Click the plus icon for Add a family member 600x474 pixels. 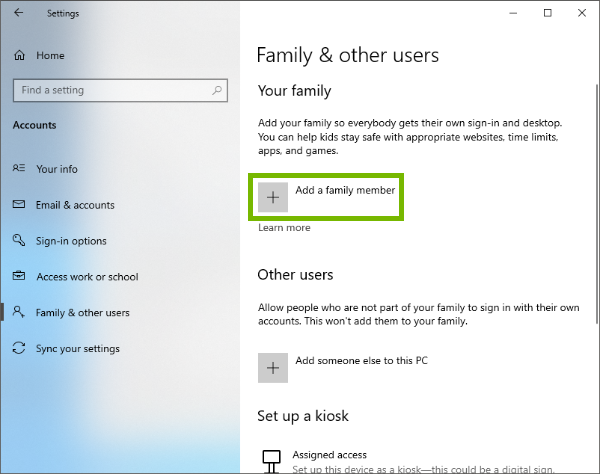[273, 197]
